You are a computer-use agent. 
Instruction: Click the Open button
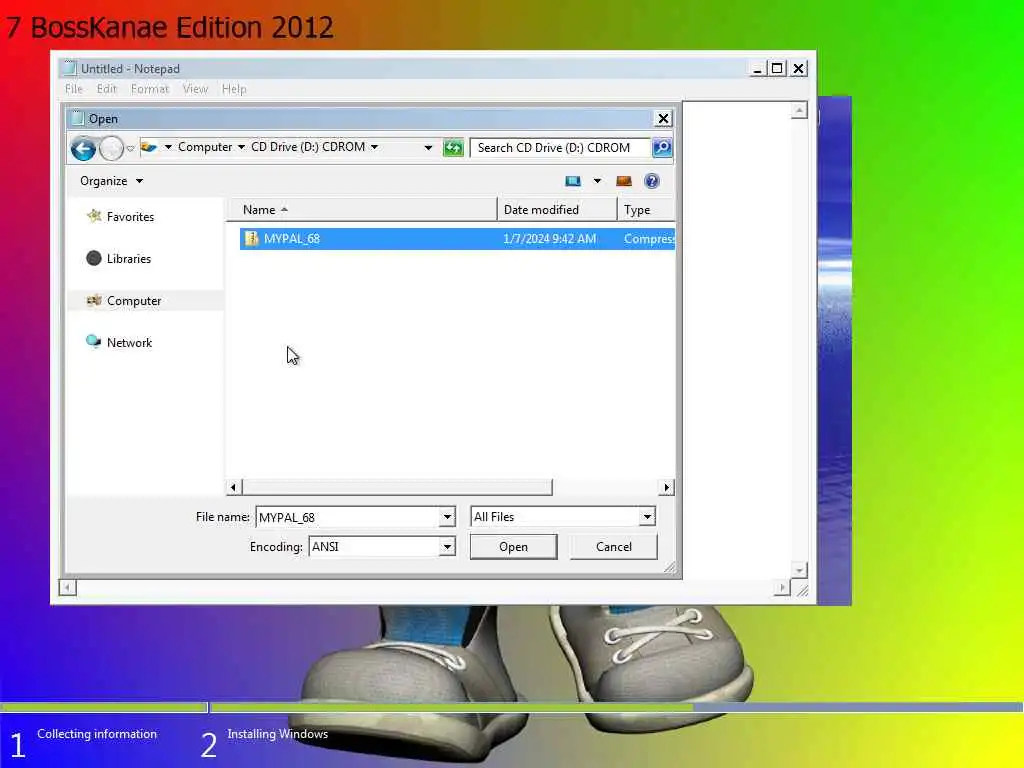[513, 547]
